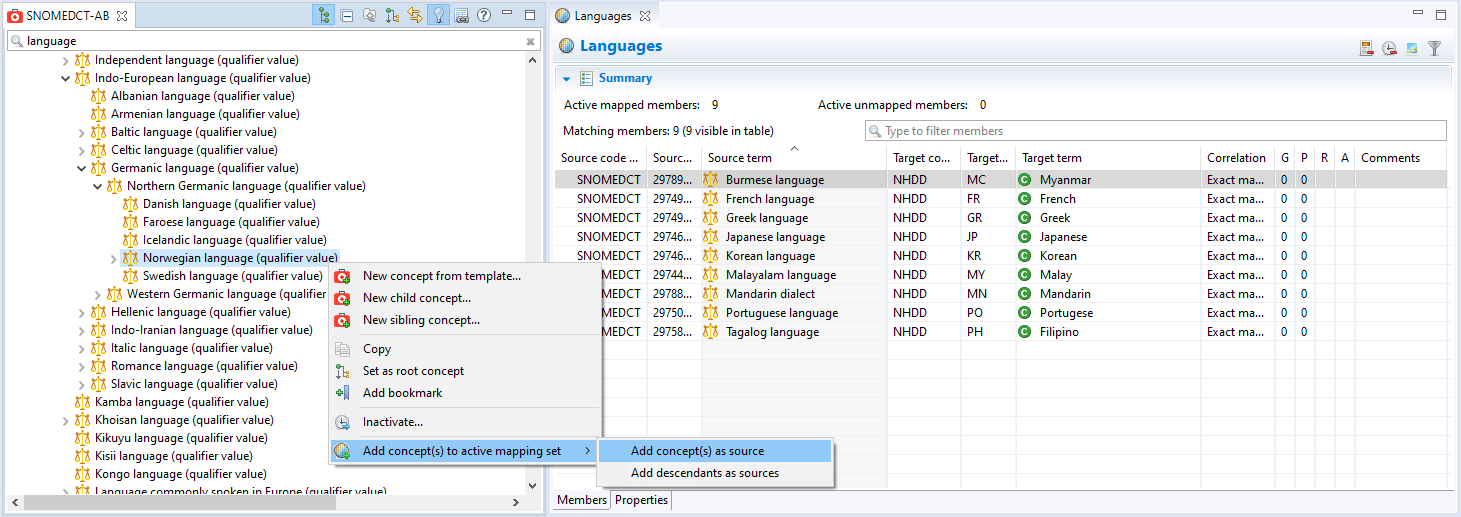The image size is (1461, 517).
Task: Select Add concept(s) as source
Action: [x=697, y=451]
